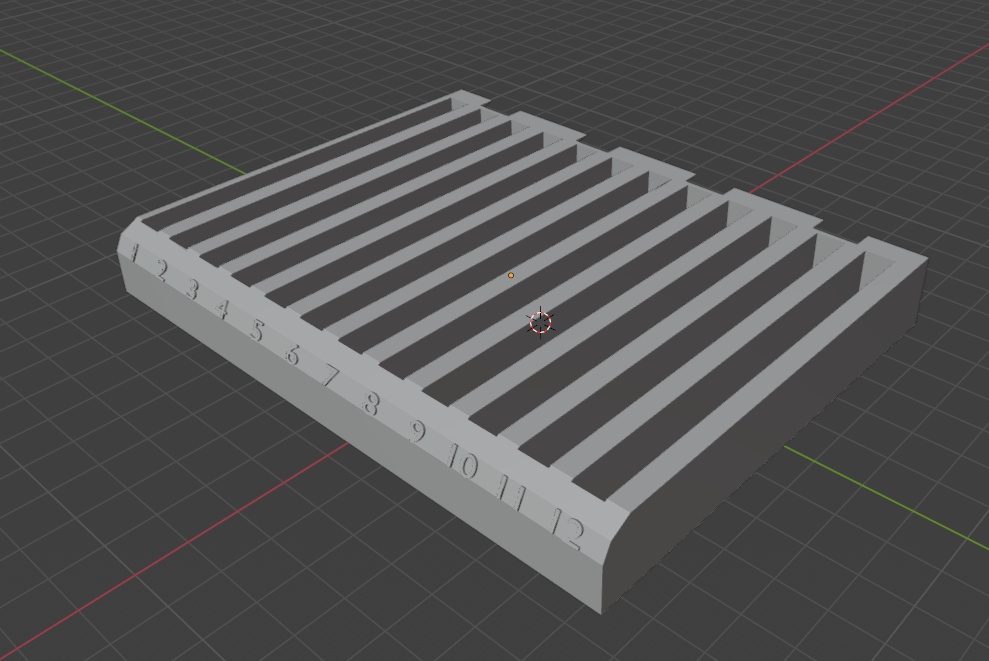The width and height of the screenshot is (989, 661).
Task: Click the embossed number "3" on the model
Action: (x=192, y=290)
